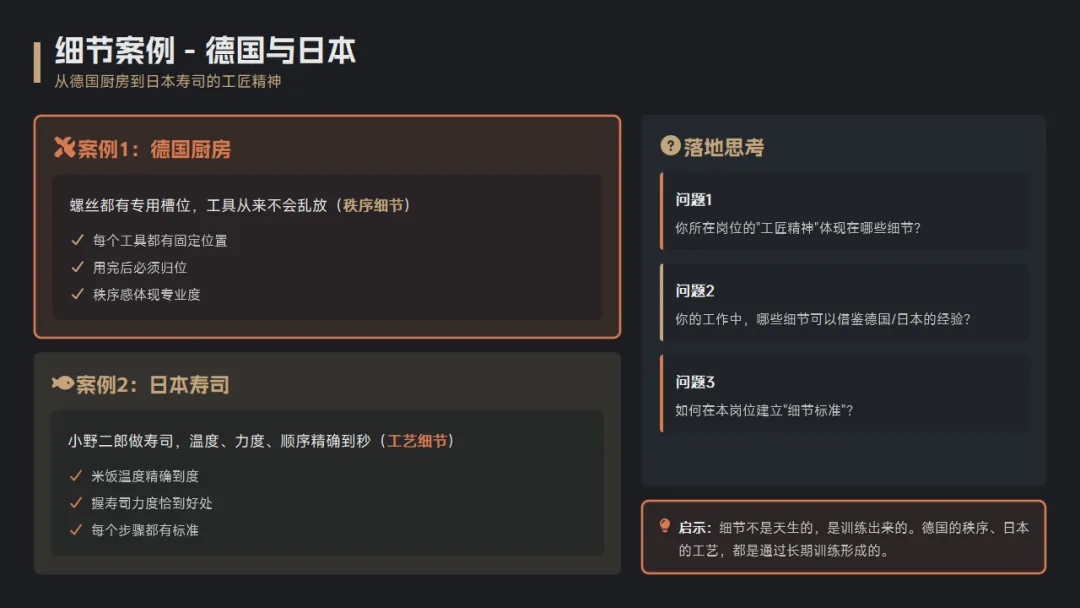
Task: Select the 问题1 card
Action: tap(845, 211)
